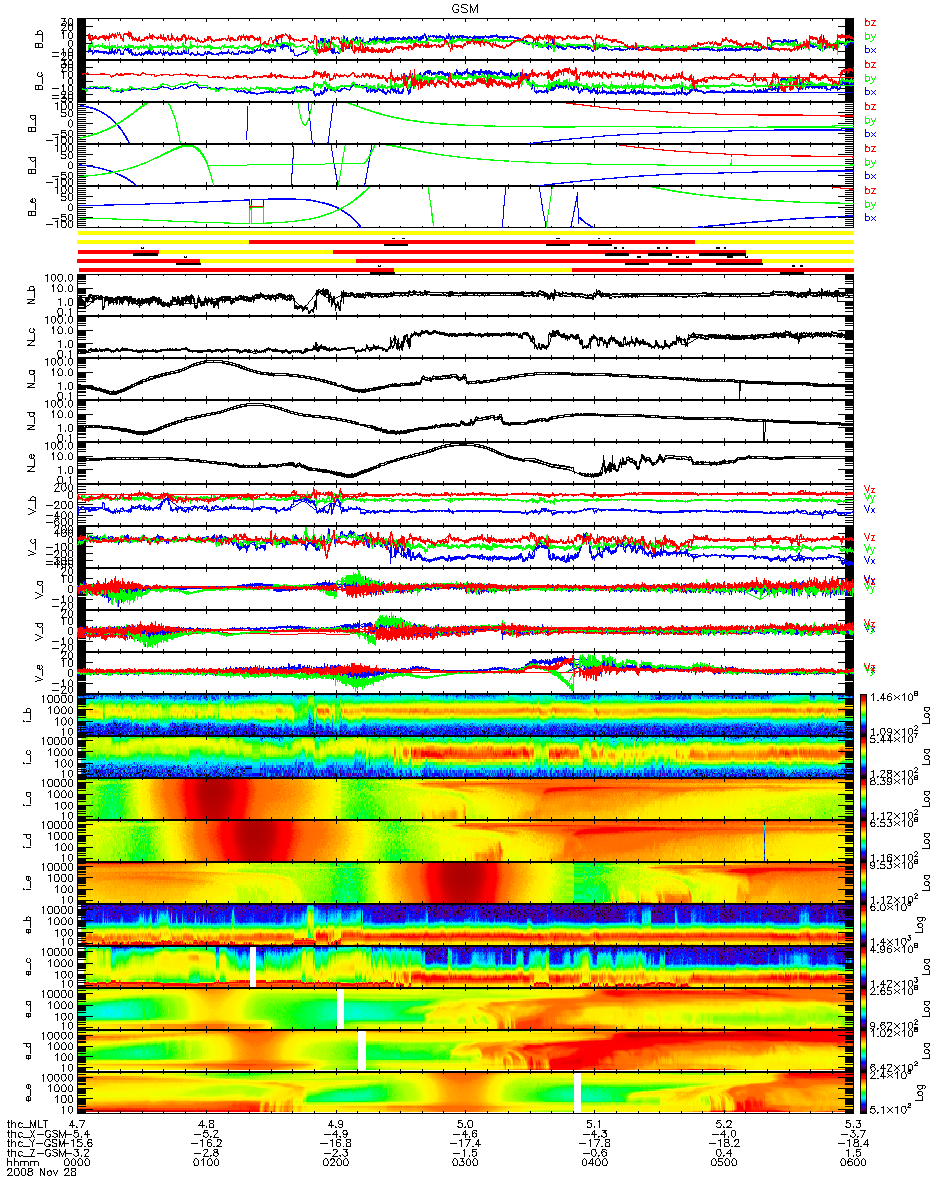
Task: Click the 0100 time tick label
Action: 207,1164
